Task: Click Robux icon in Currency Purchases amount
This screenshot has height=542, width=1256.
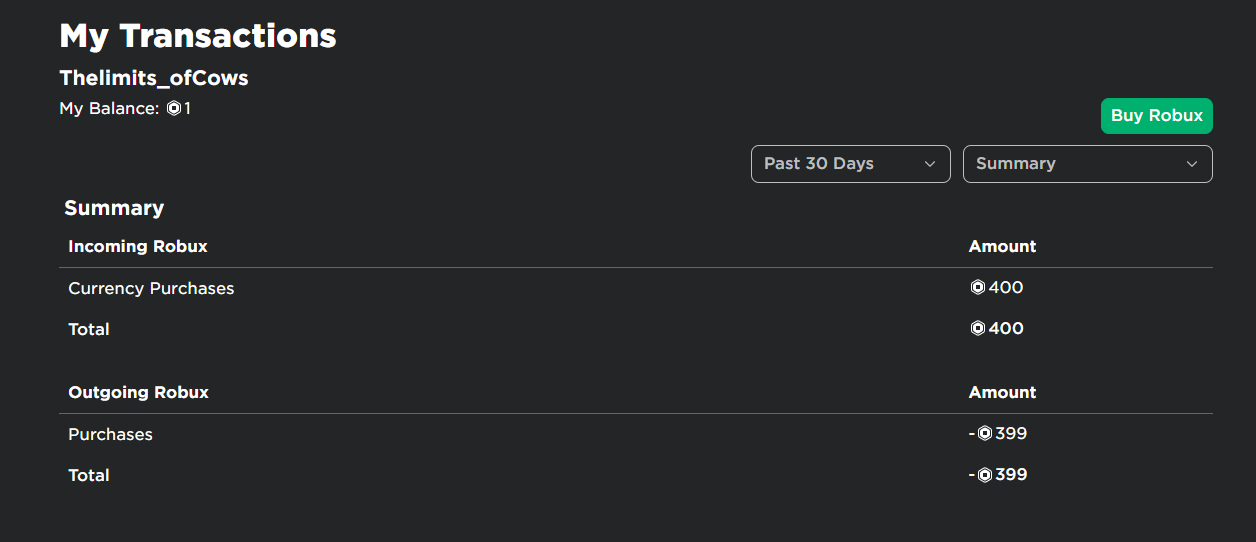Action: point(978,288)
